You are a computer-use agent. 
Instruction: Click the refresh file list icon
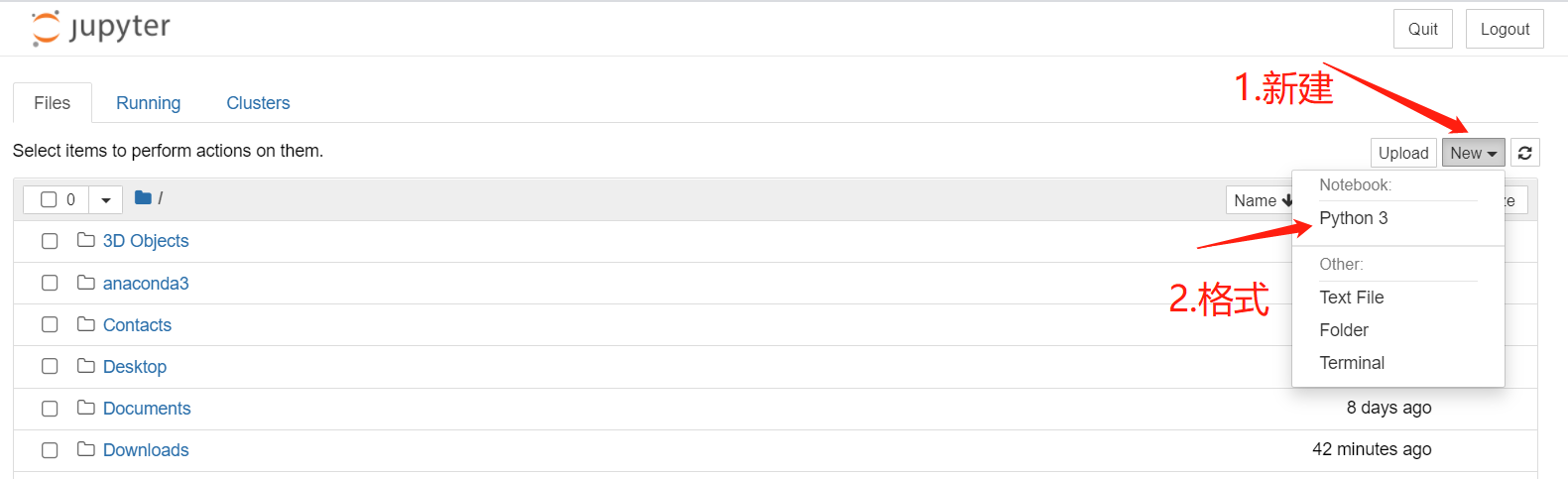(1524, 153)
